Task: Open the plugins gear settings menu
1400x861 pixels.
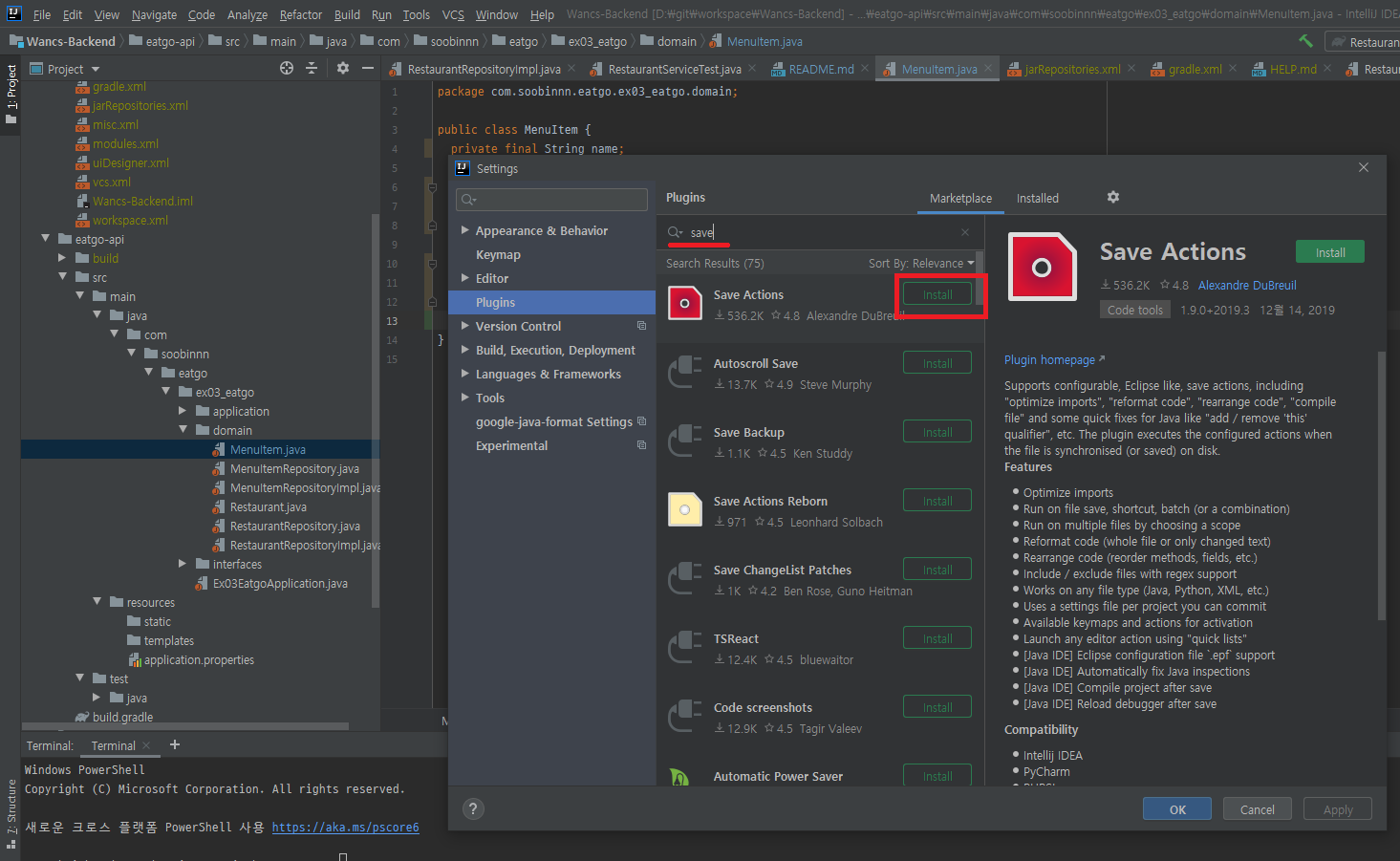Action: (x=1113, y=197)
